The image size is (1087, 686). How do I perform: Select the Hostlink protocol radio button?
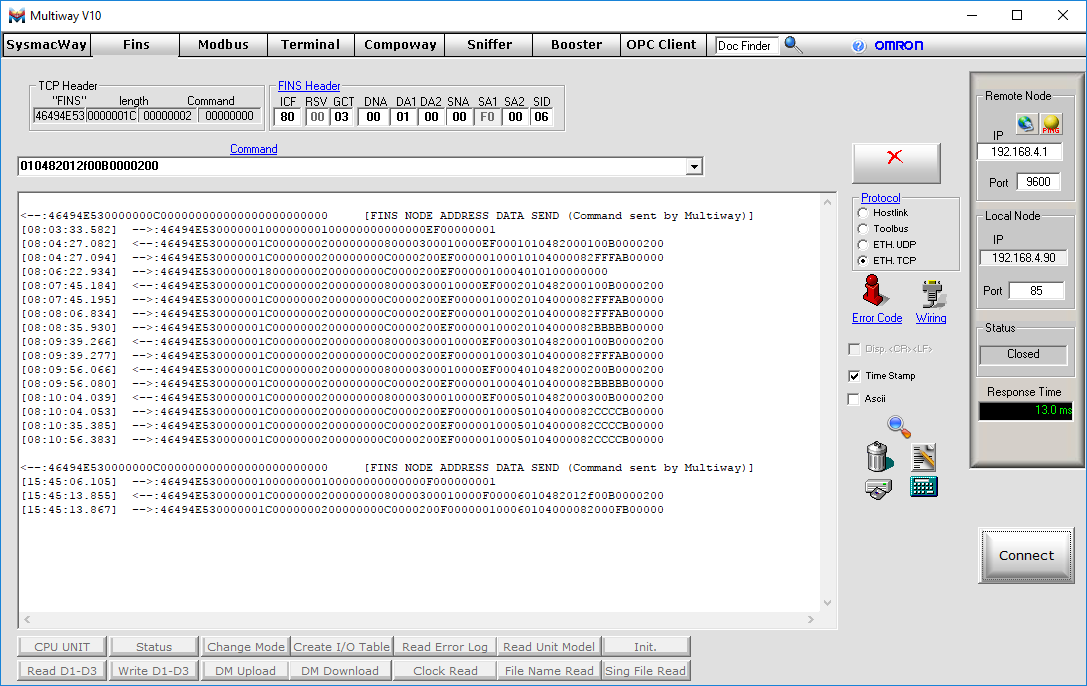[862, 213]
